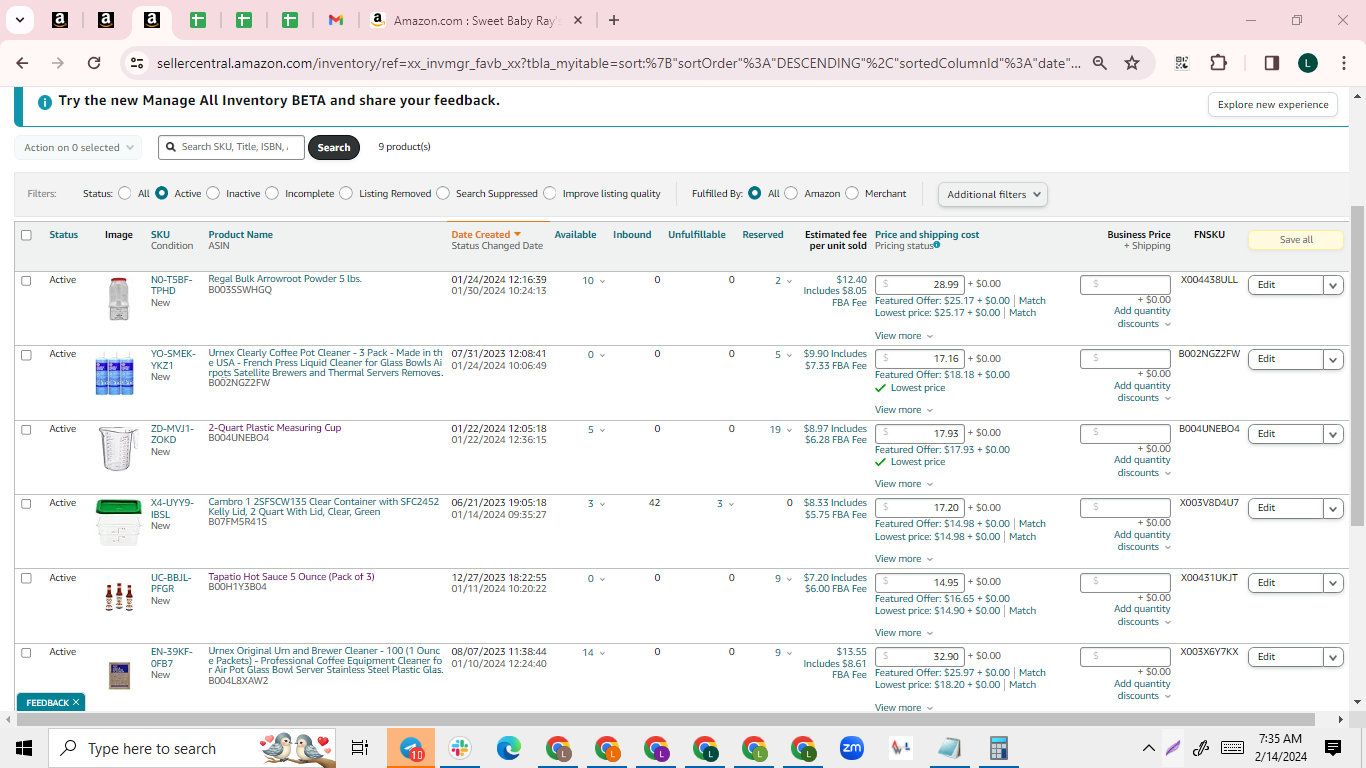Select Listing Removed status filter

(346, 193)
